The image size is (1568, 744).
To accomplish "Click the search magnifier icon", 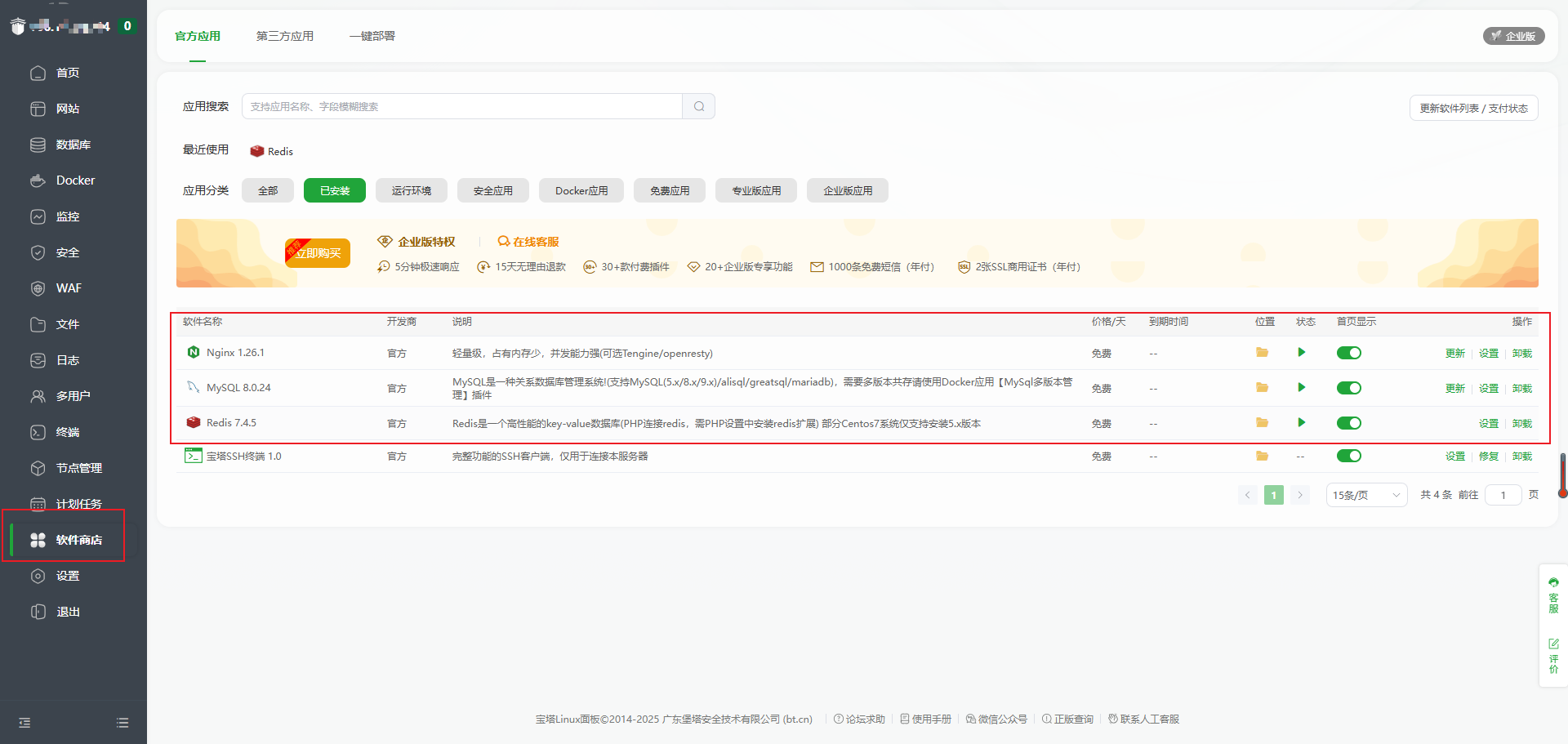I will click(699, 106).
